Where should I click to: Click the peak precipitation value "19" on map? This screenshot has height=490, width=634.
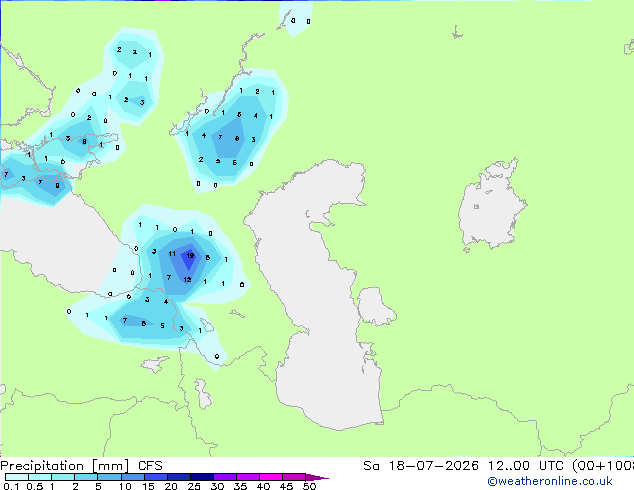pyautogui.click(x=190, y=256)
